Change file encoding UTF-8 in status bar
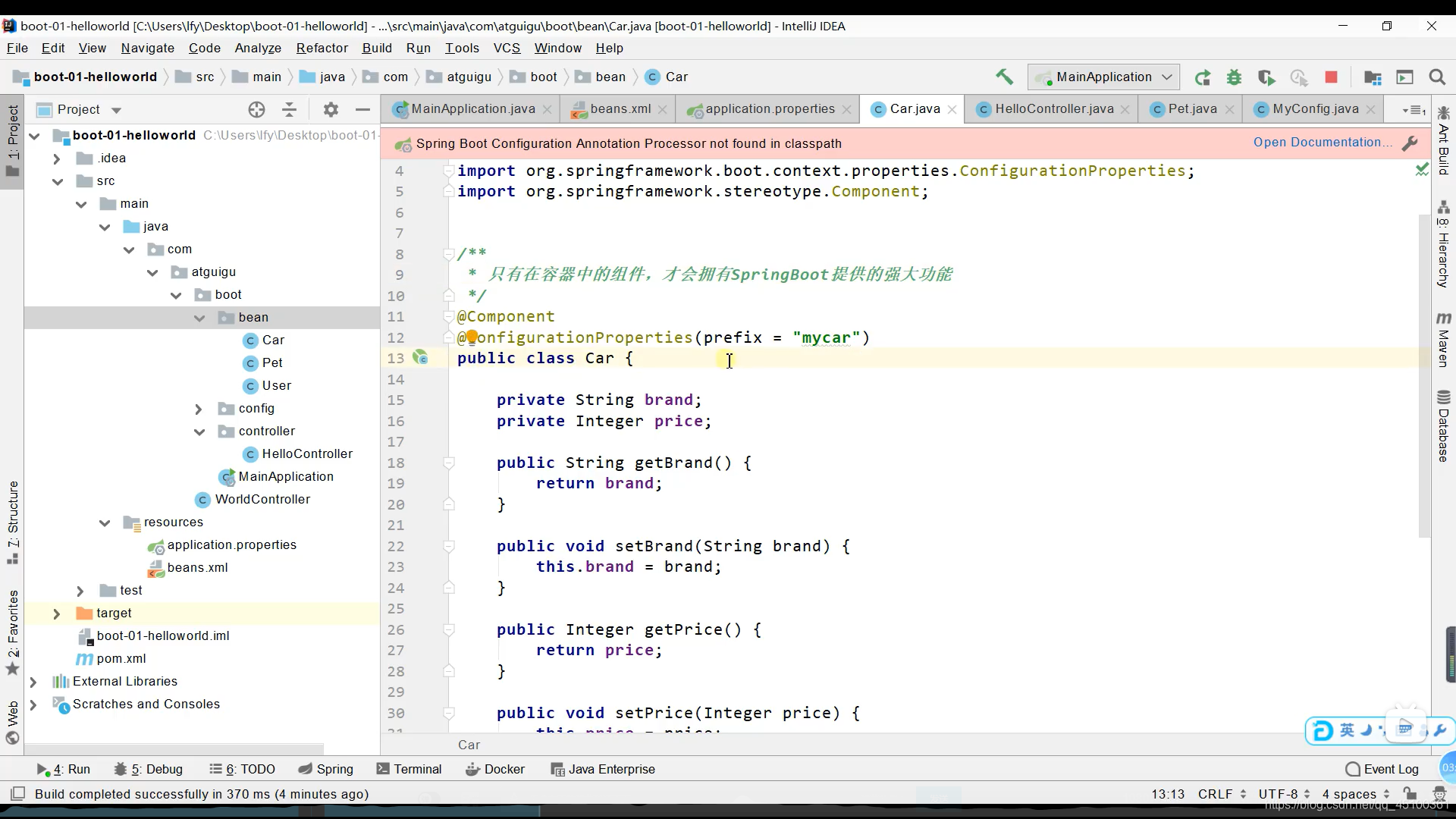The height and width of the screenshot is (819, 1456). pyautogui.click(x=1284, y=794)
